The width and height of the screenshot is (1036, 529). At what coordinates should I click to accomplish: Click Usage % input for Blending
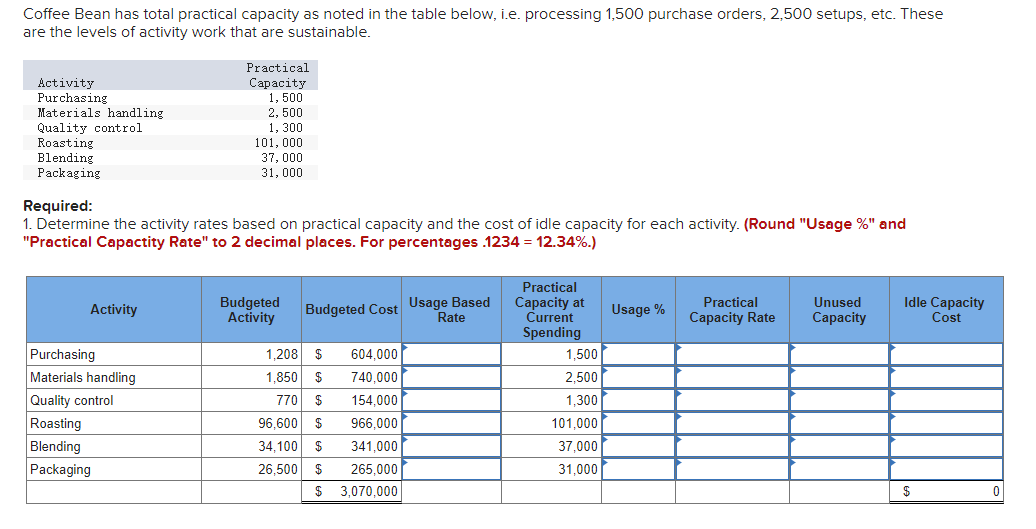point(638,446)
